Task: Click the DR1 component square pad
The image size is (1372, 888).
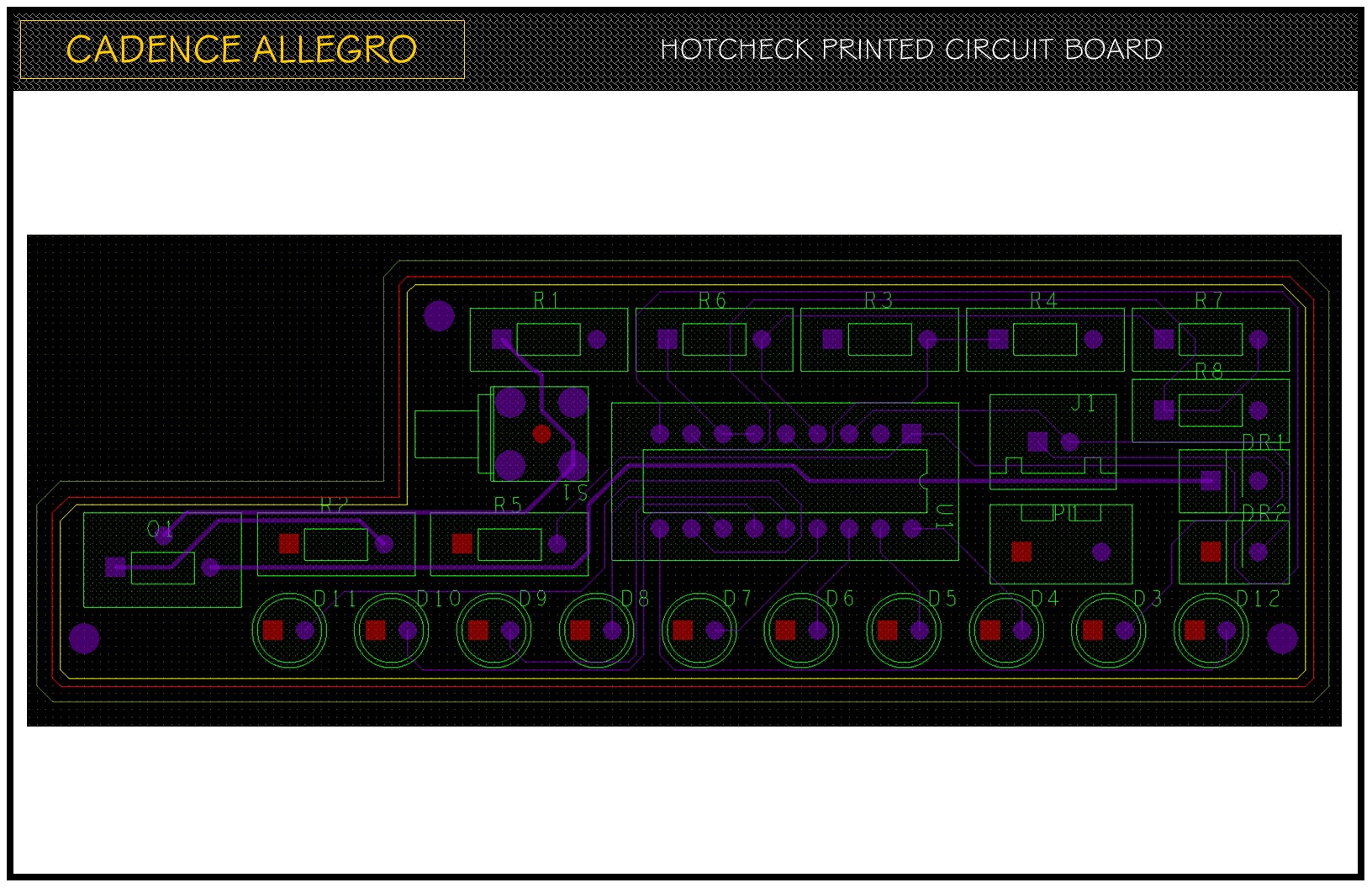Action: (x=1211, y=480)
